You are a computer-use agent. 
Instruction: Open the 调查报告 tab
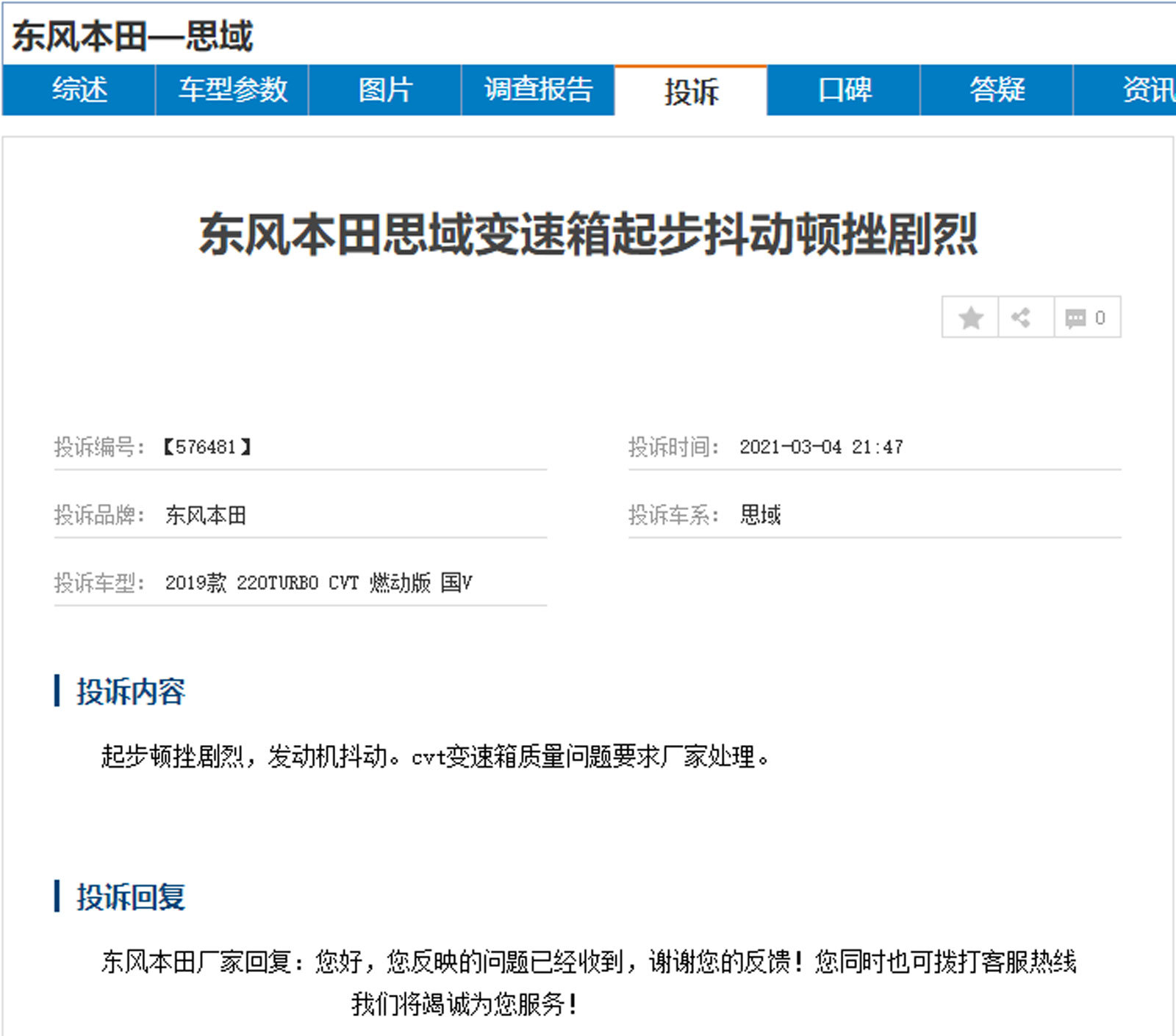click(x=538, y=90)
